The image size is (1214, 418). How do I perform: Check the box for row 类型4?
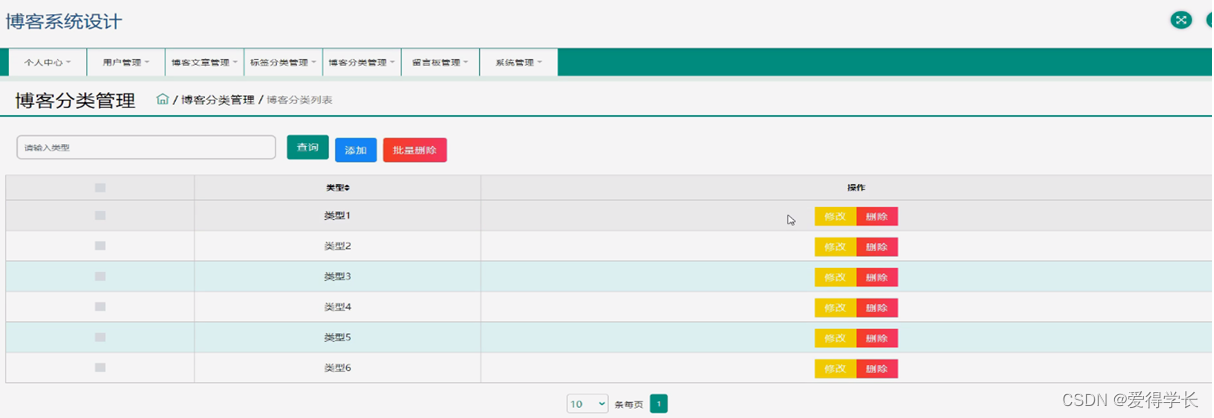[x=100, y=307]
